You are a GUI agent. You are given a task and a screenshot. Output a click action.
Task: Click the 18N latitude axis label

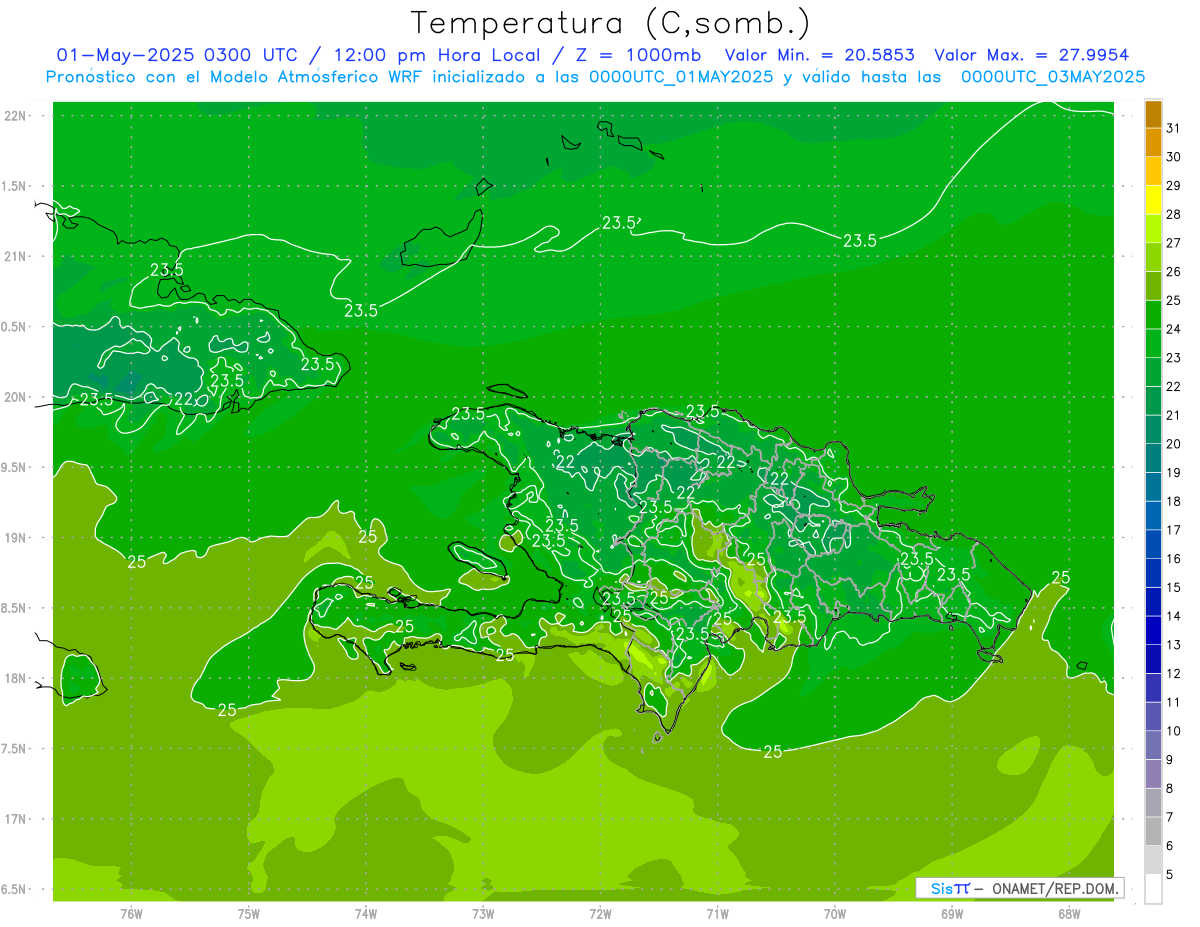point(17,678)
